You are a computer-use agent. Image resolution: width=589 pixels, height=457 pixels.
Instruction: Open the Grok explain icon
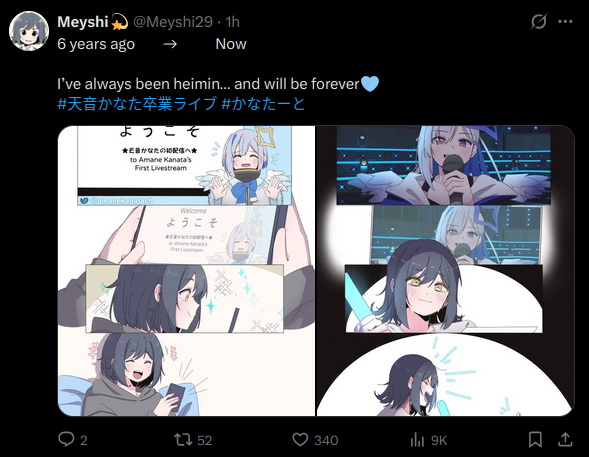[x=539, y=21]
